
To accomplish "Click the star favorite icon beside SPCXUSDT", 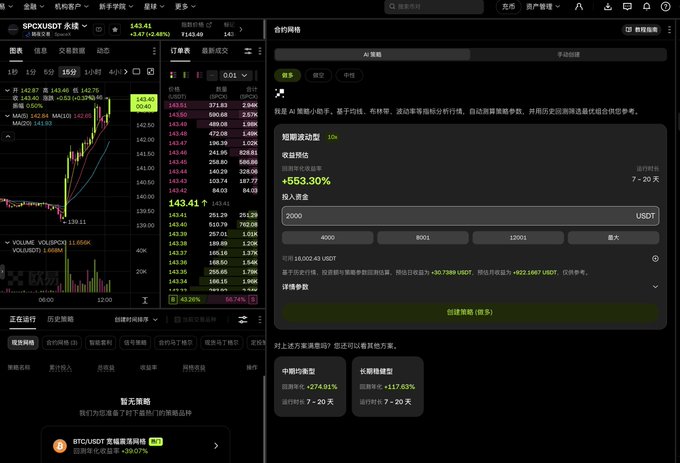I will [115, 29].
